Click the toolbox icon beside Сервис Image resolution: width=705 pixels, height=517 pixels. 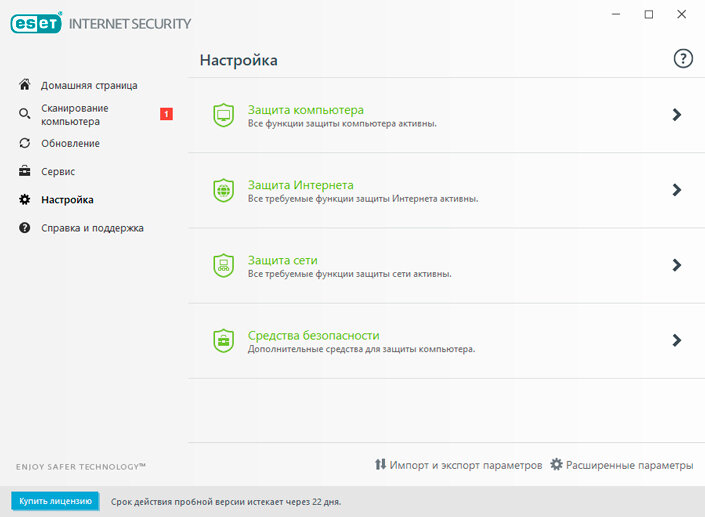click(25, 171)
